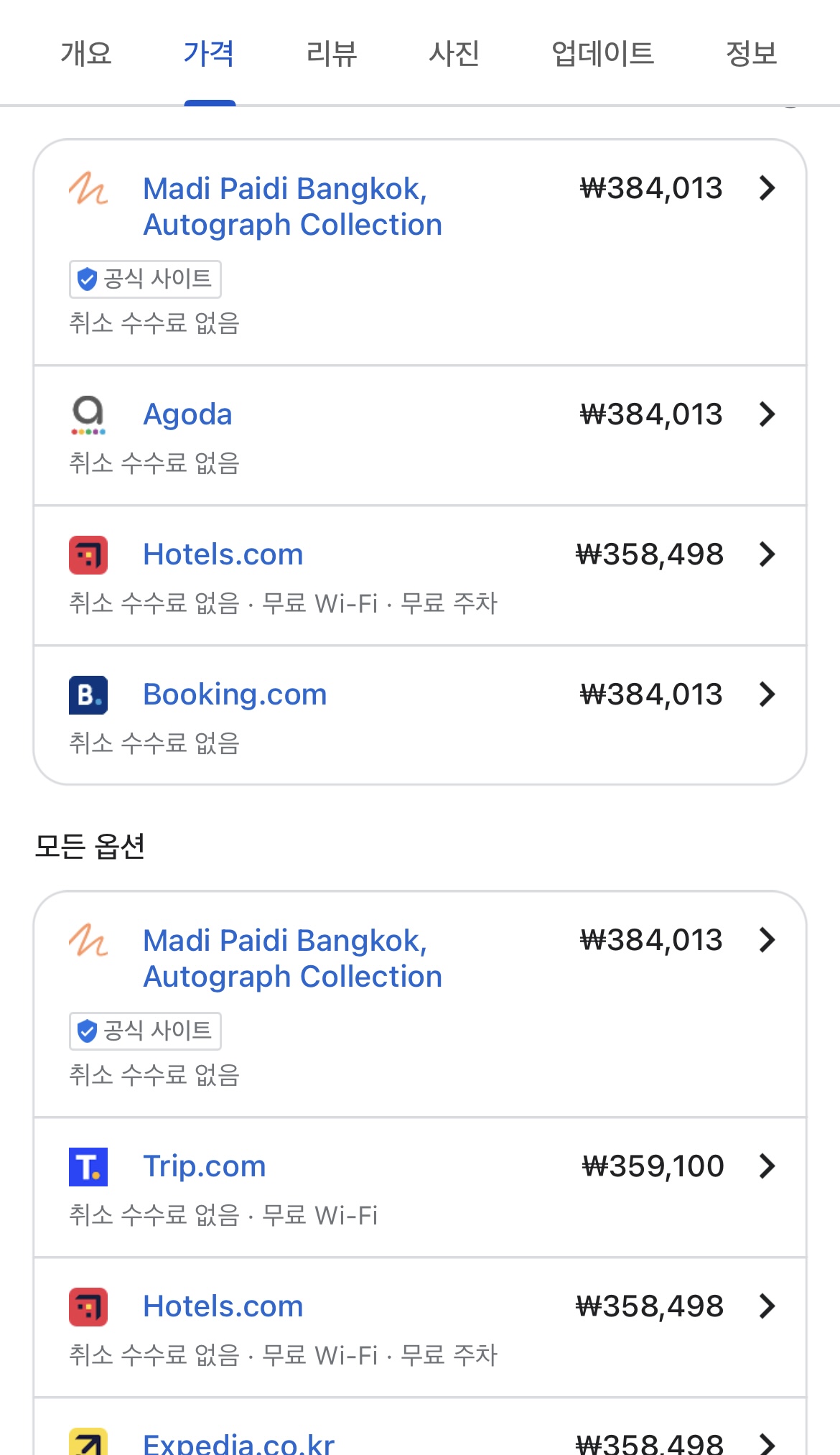Open the Hotels.com link in the top card

coord(223,554)
